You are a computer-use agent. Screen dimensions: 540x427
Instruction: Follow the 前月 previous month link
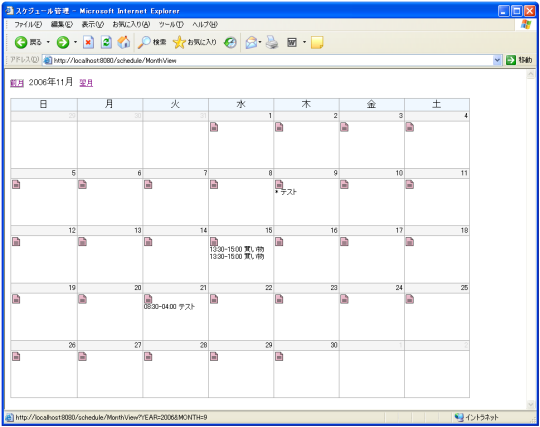point(17,83)
